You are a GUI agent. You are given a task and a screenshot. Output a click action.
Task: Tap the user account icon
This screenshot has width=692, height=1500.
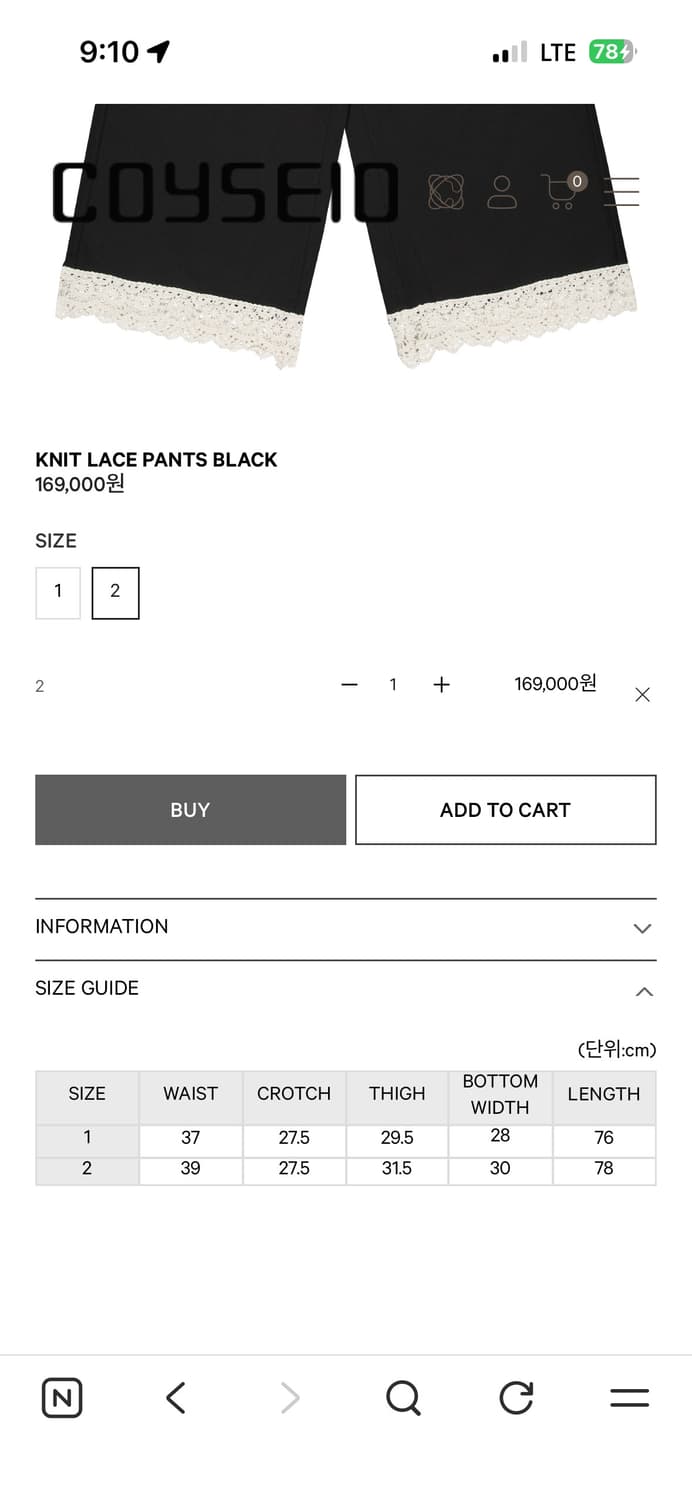click(x=502, y=191)
